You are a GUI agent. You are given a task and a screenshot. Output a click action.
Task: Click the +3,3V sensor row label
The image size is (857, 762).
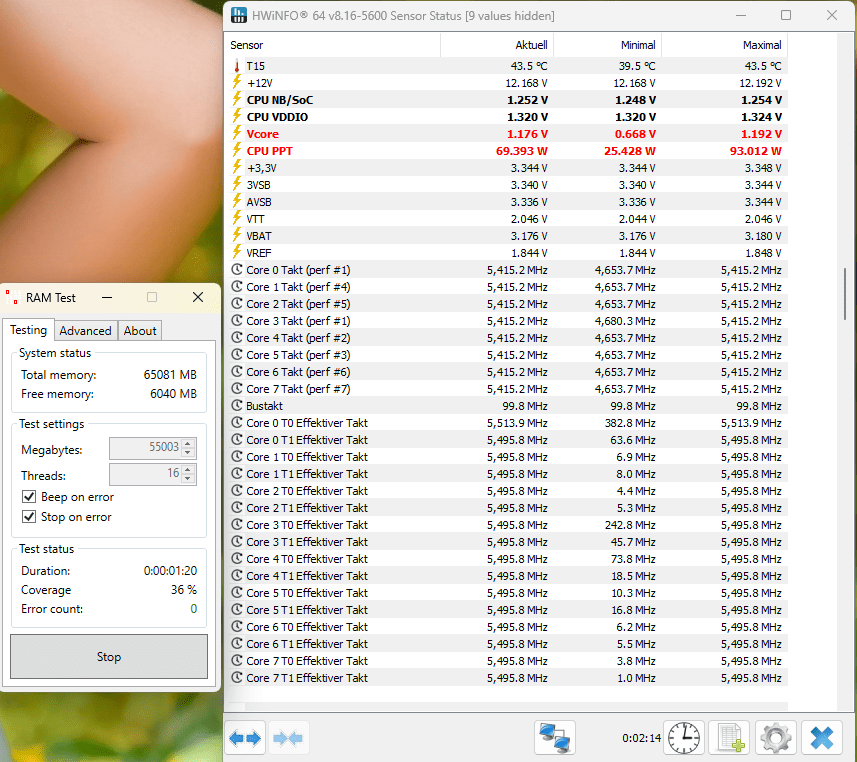pyautogui.click(x=261, y=168)
